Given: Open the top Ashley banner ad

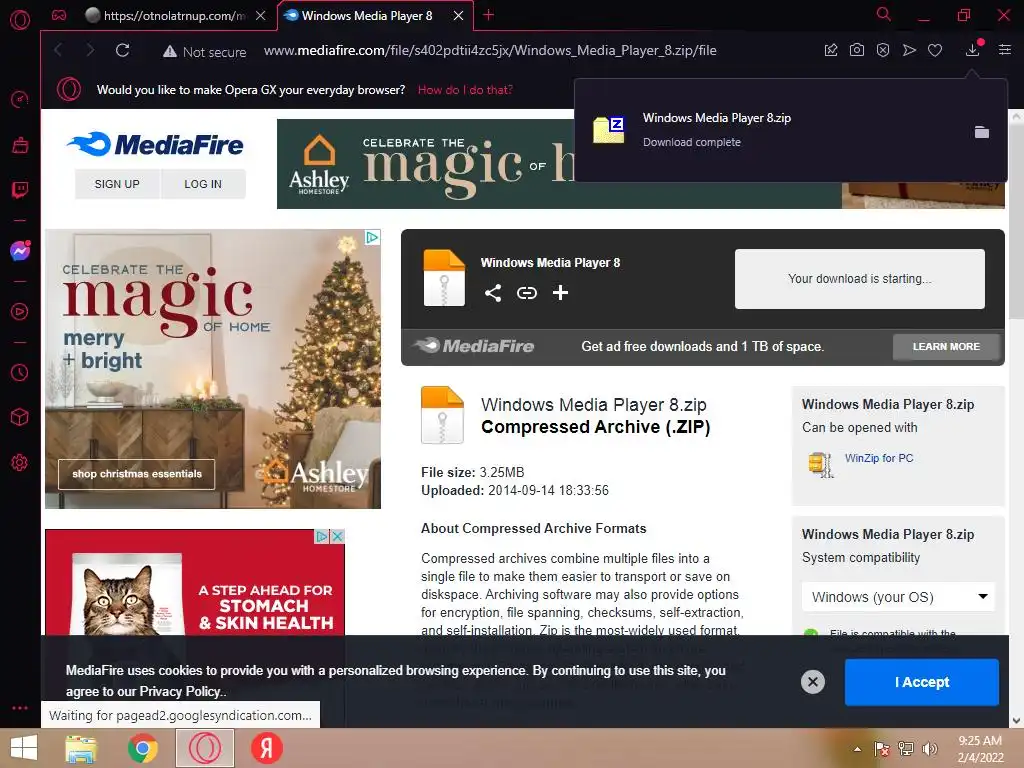Looking at the screenshot, I should tap(424, 164).
